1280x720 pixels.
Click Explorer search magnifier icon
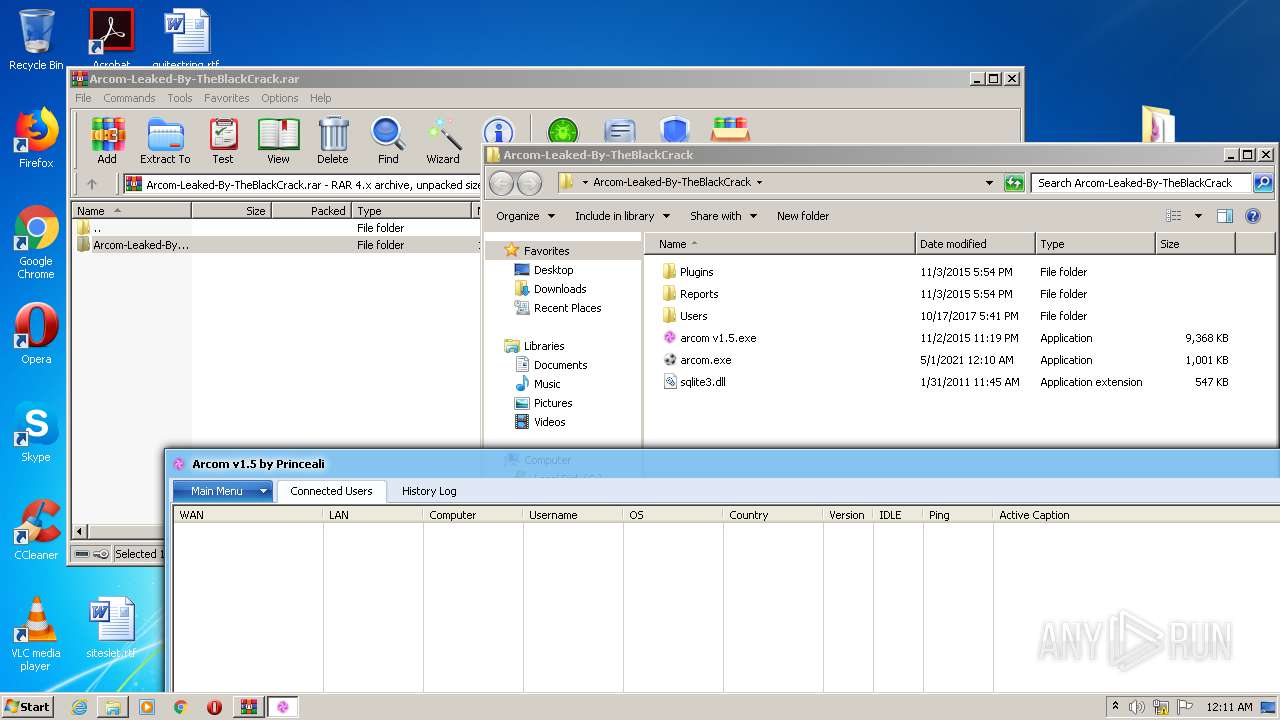tap(1263, 183)
